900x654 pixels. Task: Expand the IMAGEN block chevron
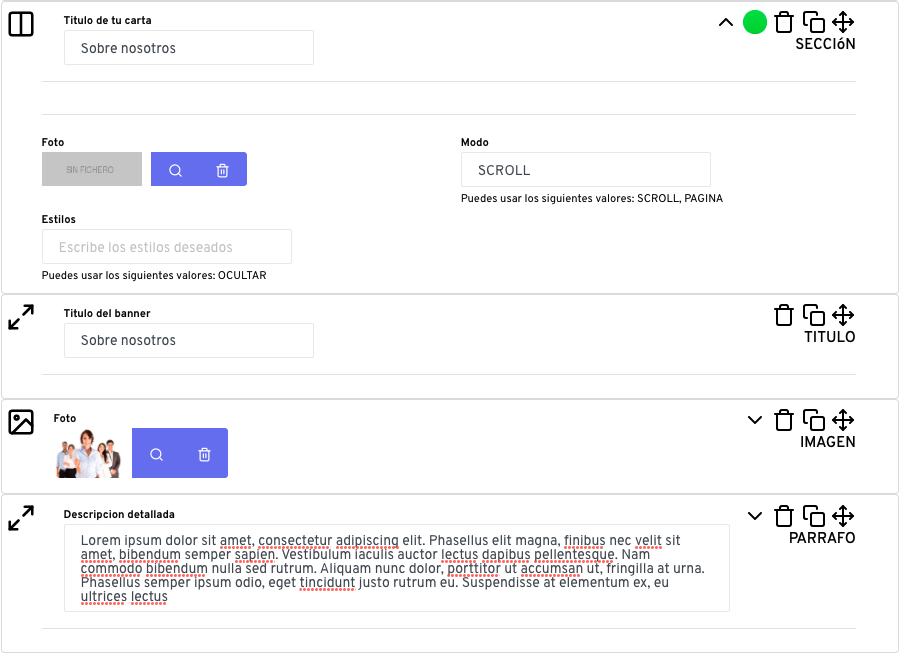[x=755, y=420]
